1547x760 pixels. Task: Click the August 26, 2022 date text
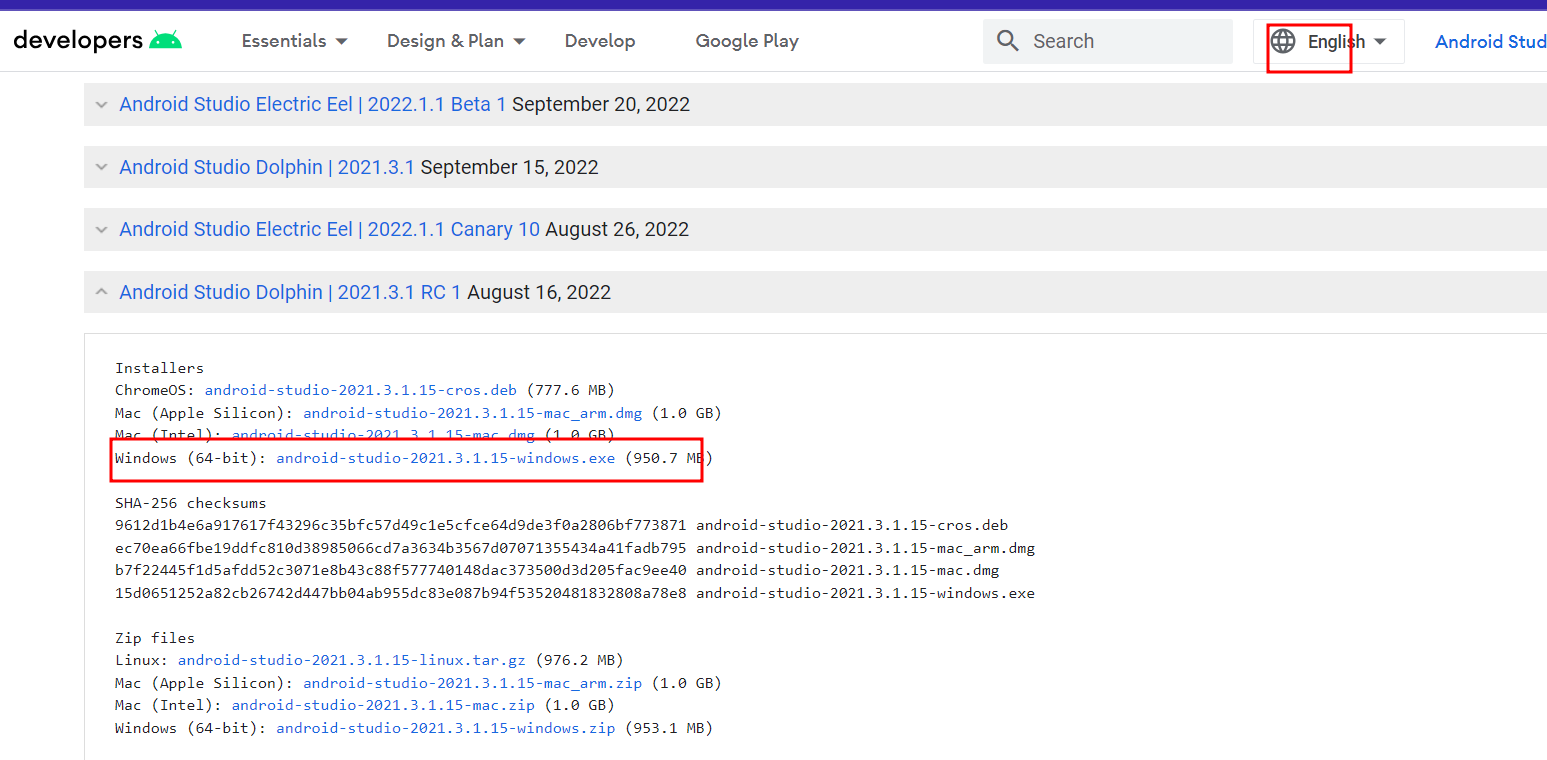pyautogui.click(x=617, y=229)
